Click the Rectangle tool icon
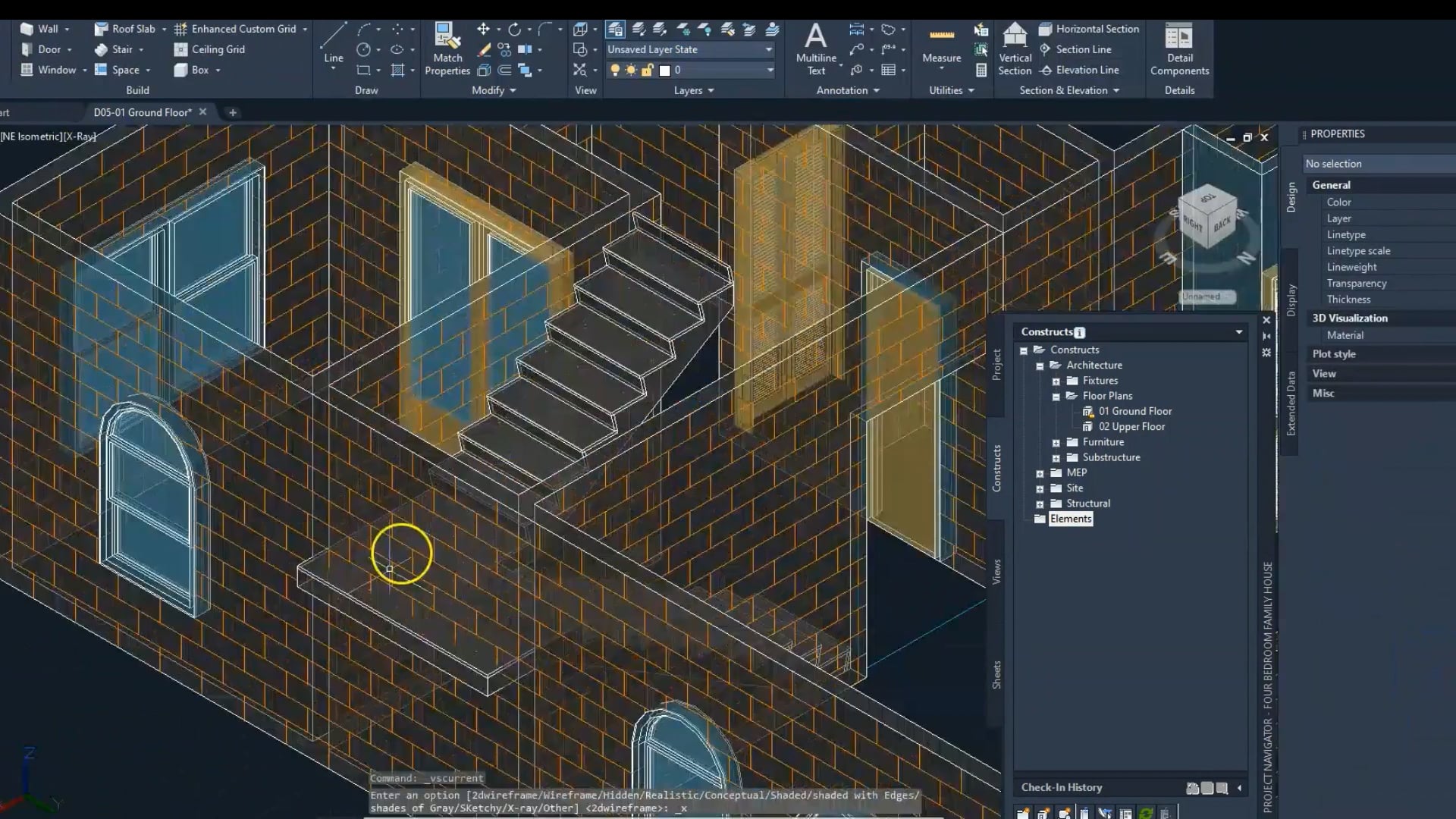Viewport: 1456px width, 819px height. pos(364,70)
